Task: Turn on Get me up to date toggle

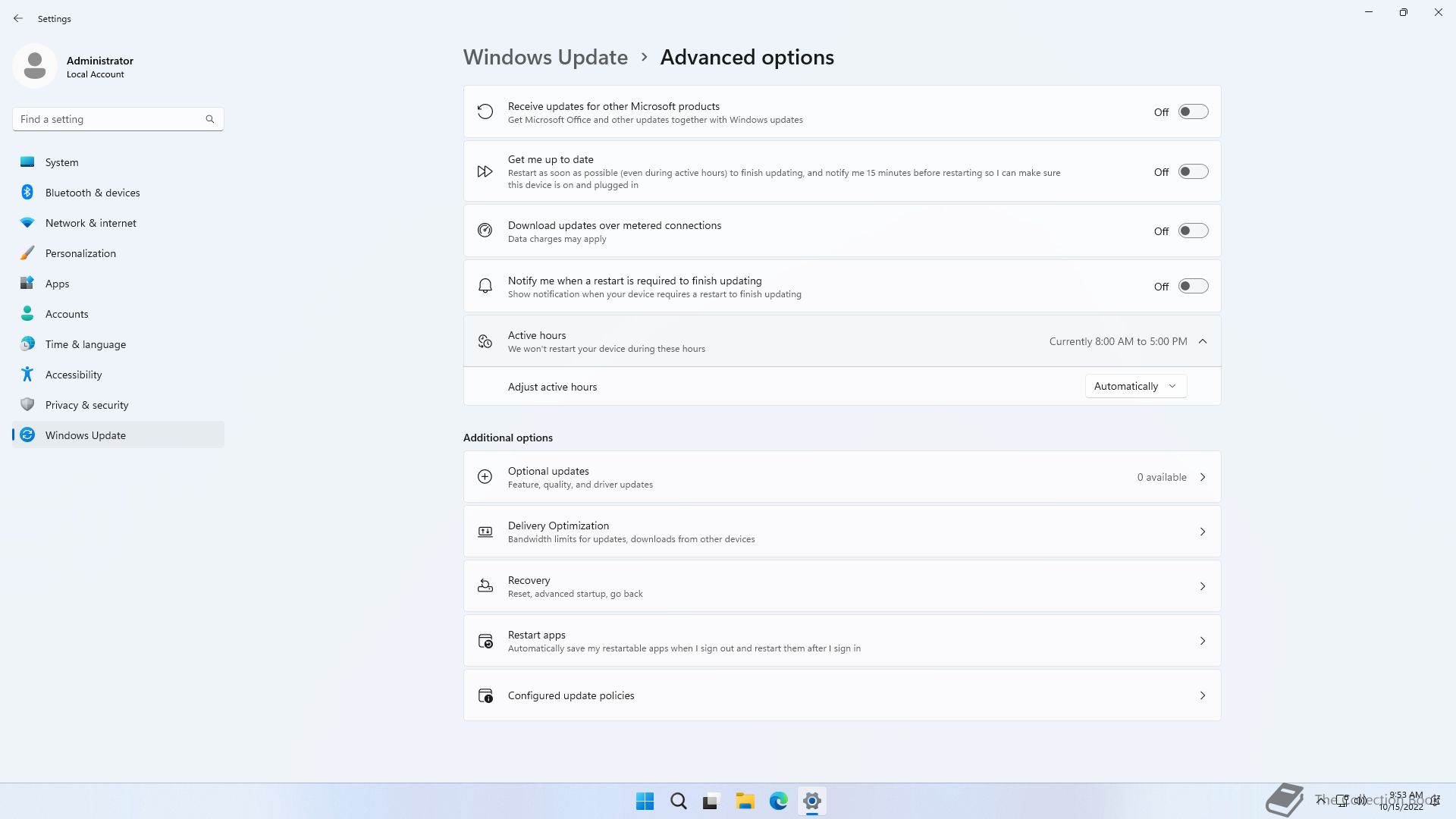Action: click(x=1193, y=172)
